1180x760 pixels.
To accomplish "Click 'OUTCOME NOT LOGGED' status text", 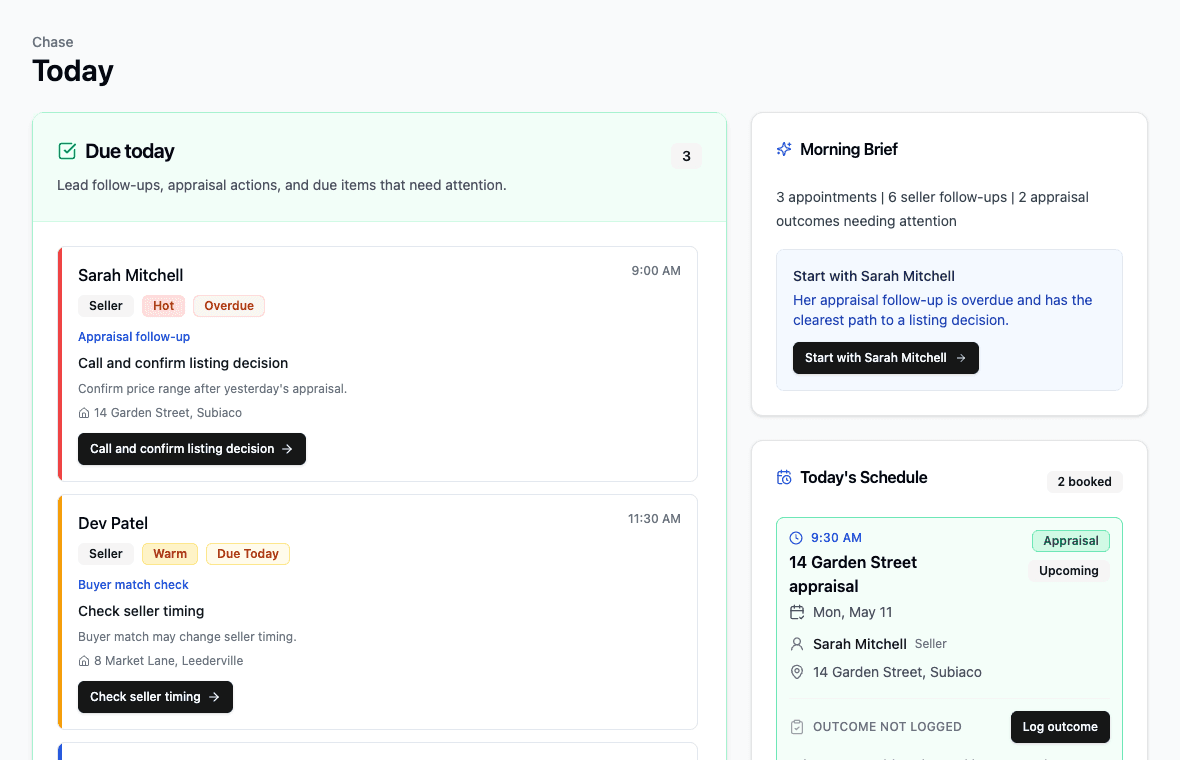I will tap(887, 727).
